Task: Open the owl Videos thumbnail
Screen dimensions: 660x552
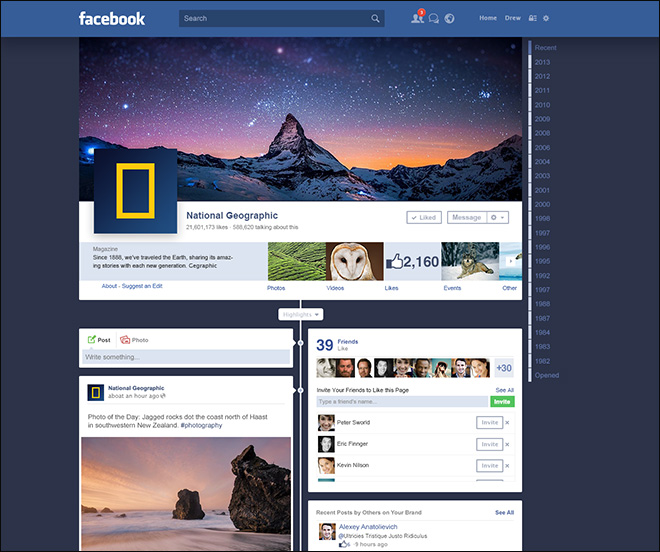Action: (355, 261)
